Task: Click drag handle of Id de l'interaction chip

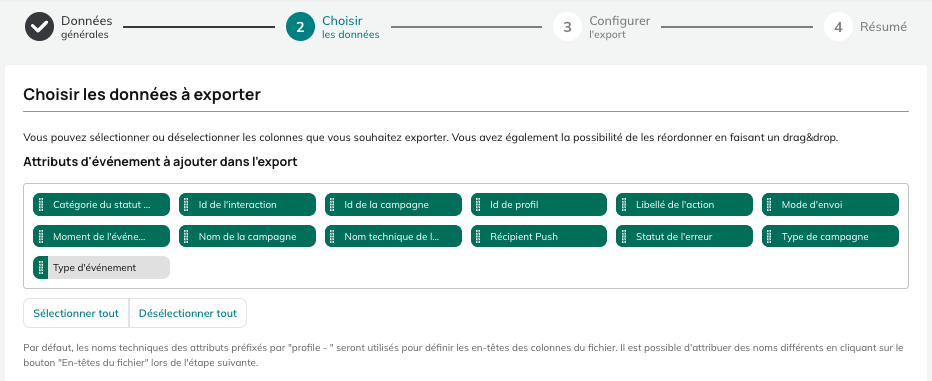Action: 187,204
